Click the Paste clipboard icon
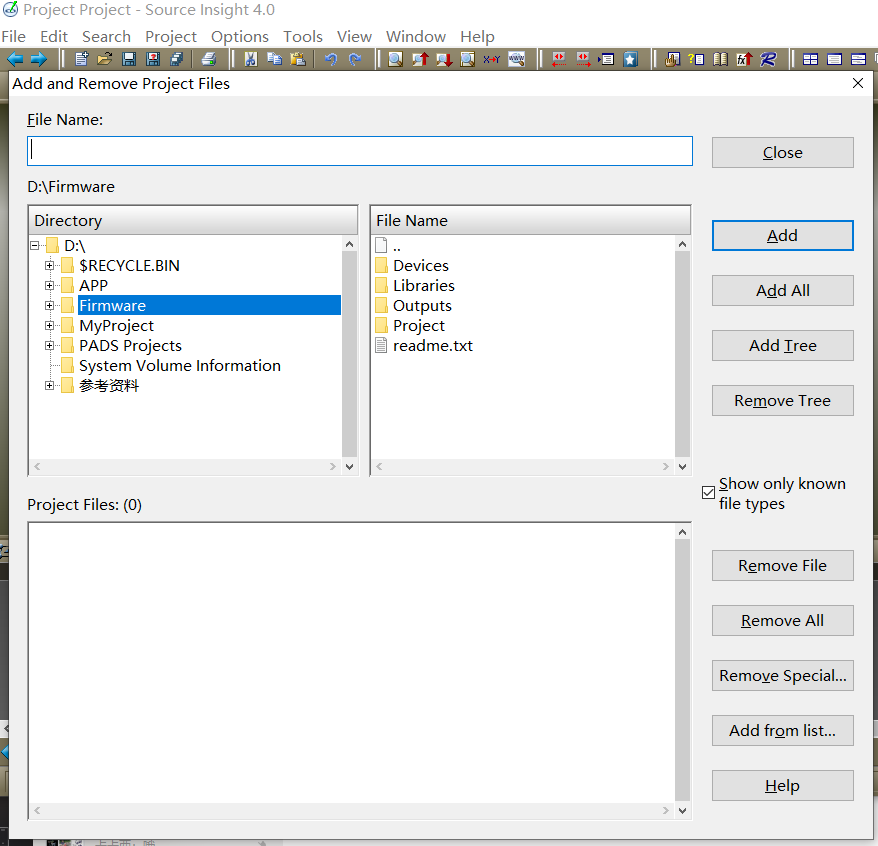The image size is (878, 846). coord(298,59)
